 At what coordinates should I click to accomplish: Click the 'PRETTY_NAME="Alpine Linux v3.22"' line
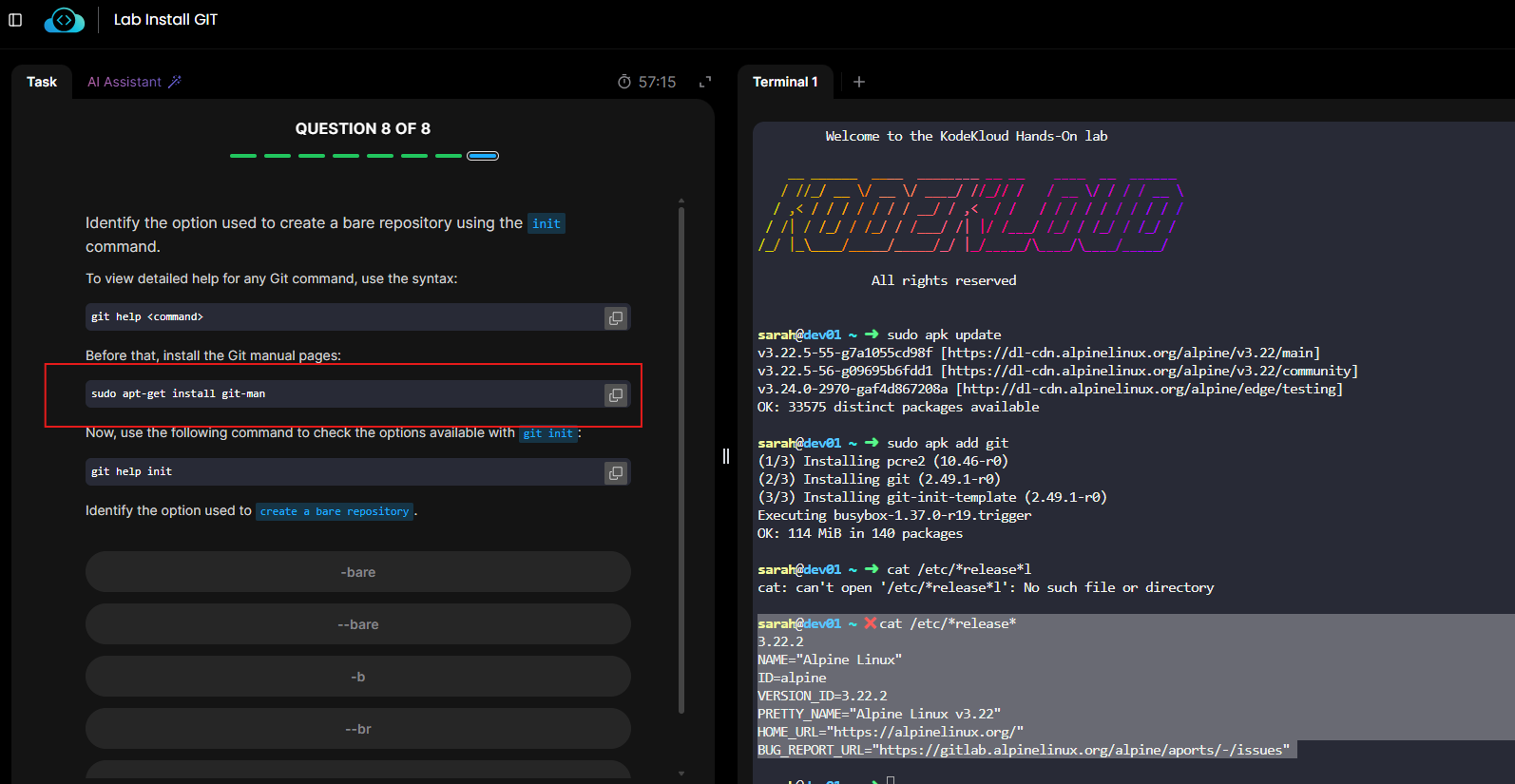879,714
